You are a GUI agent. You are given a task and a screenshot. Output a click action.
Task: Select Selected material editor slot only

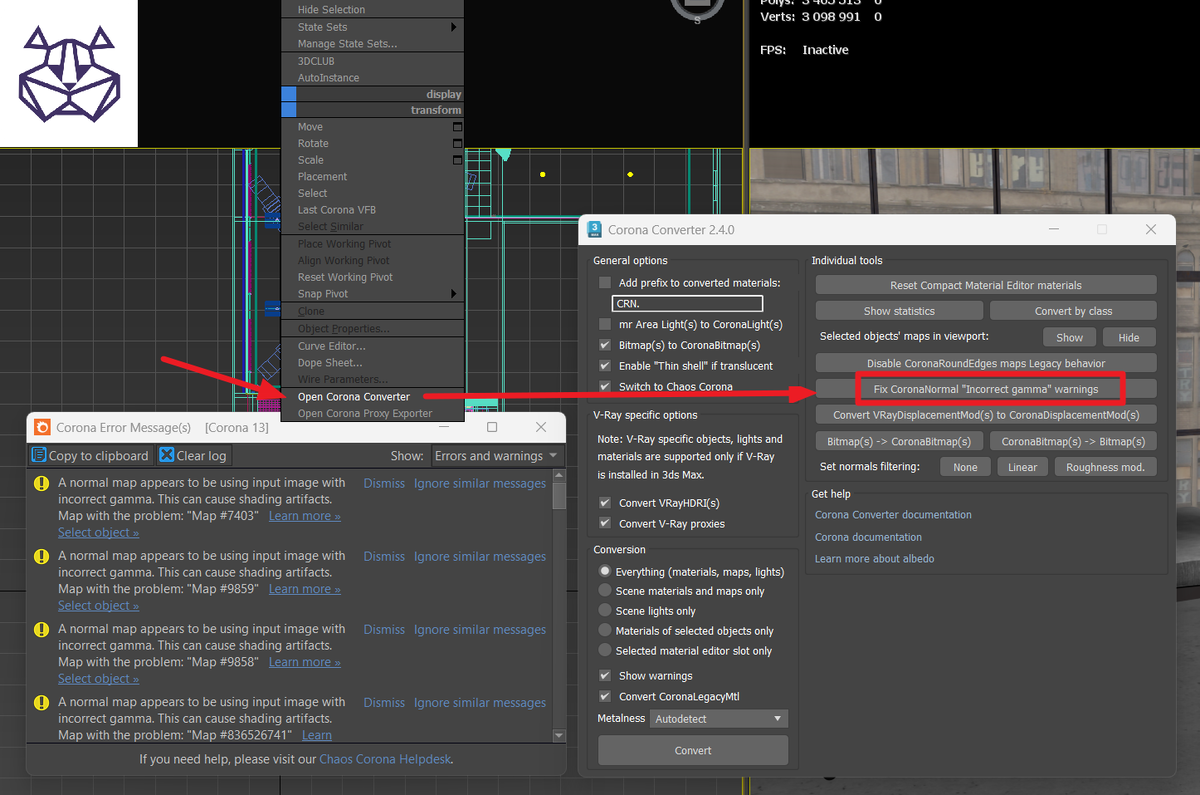tap(605, 650)
